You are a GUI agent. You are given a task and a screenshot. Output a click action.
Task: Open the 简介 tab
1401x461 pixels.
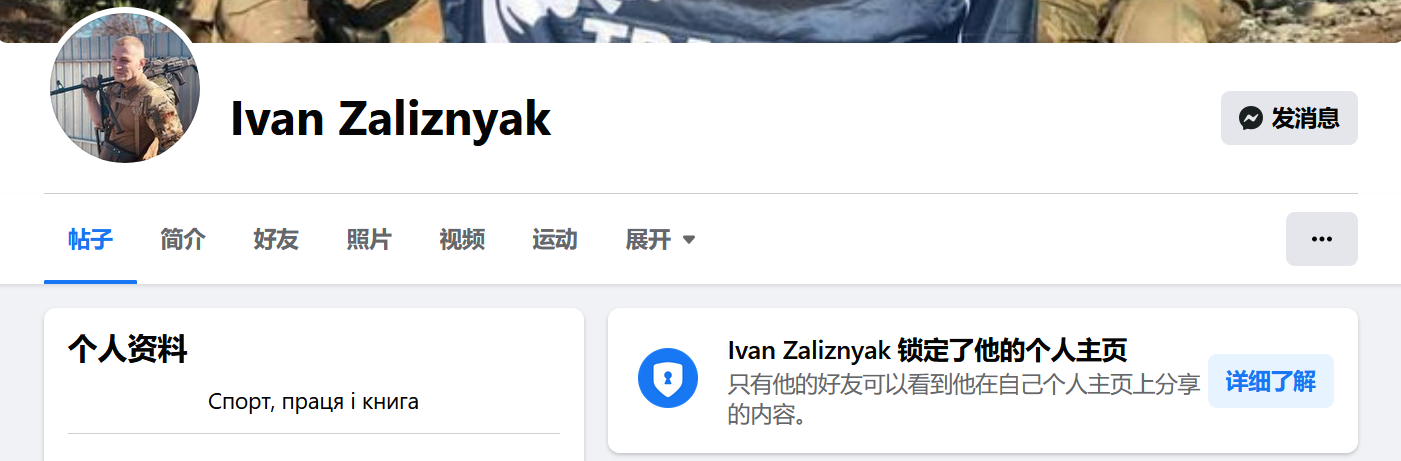(183, 240)
